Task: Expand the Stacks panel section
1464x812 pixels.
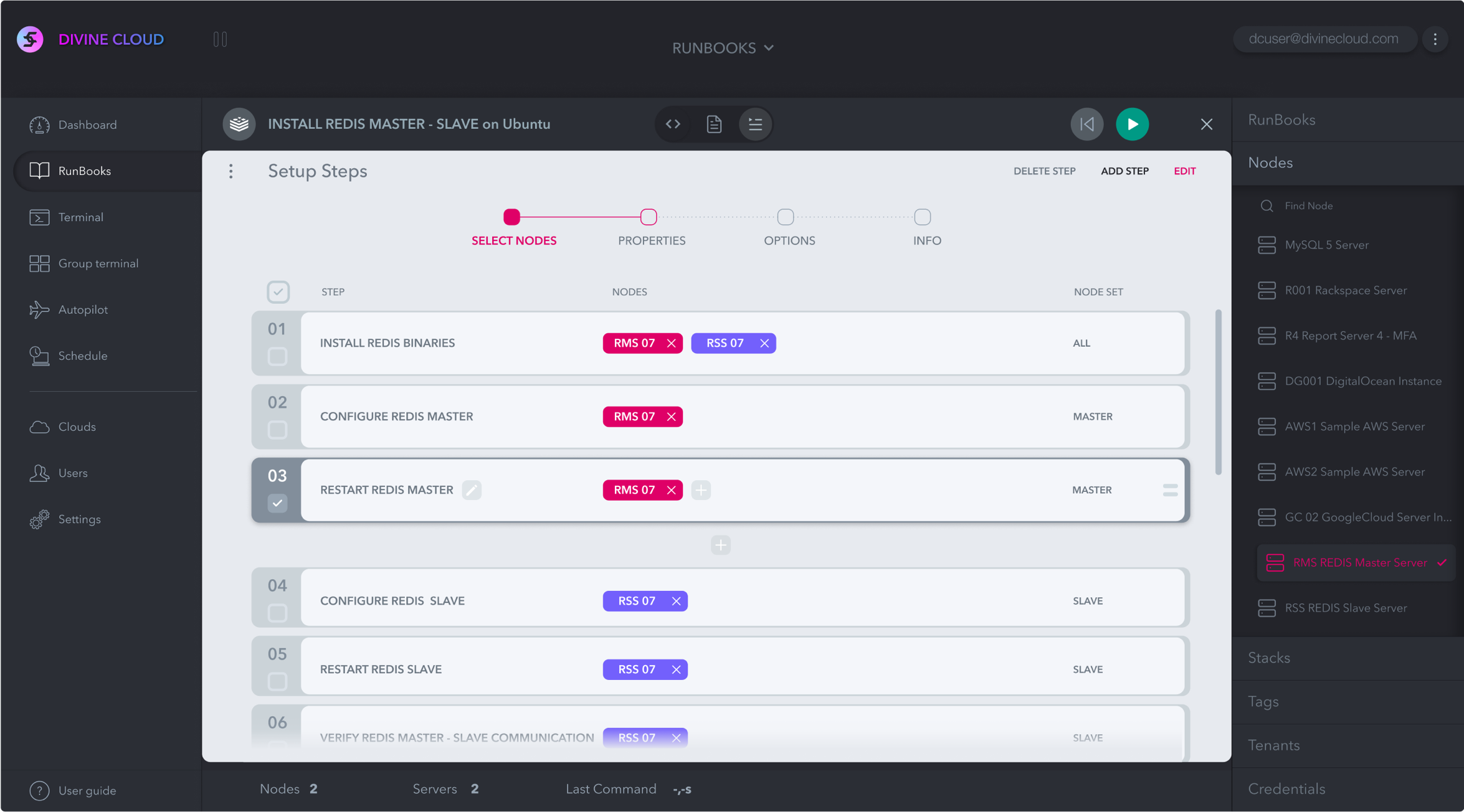Action: [1269, 658]
